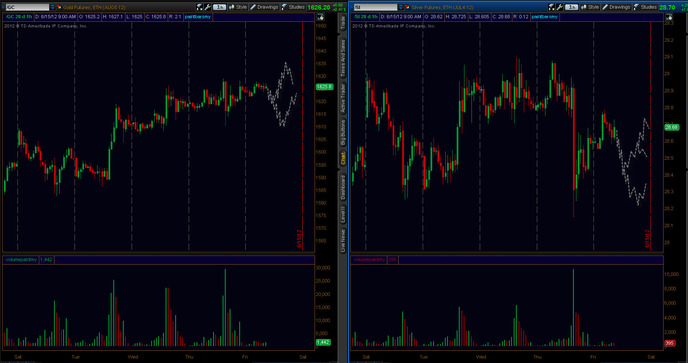
Task: Open the wrench settings icon on gold chart
Action: (x=207, y=7)
